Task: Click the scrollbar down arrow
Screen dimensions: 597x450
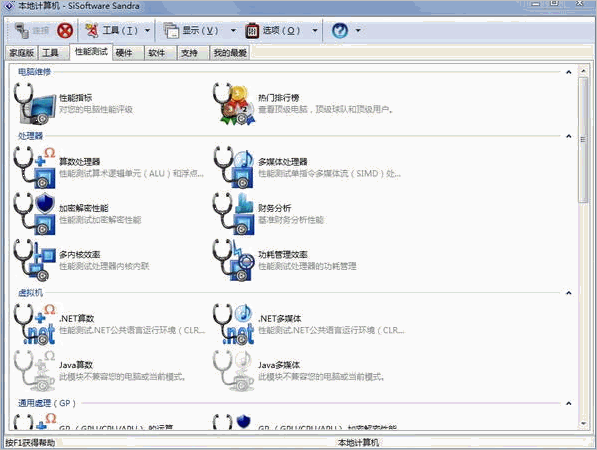Action: click(x=583, y=423)
